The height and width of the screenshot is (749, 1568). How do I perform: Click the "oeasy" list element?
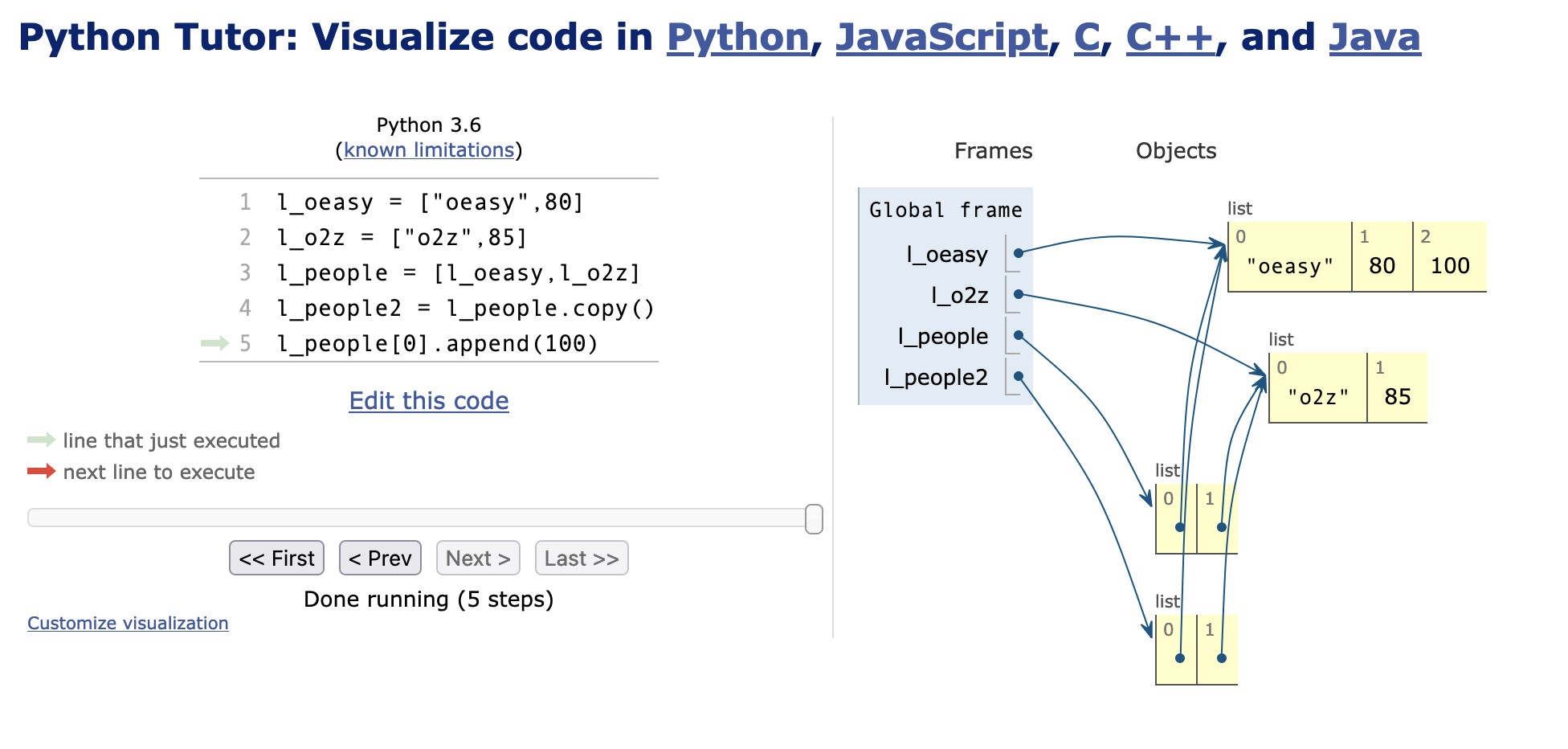[1290, 265]
